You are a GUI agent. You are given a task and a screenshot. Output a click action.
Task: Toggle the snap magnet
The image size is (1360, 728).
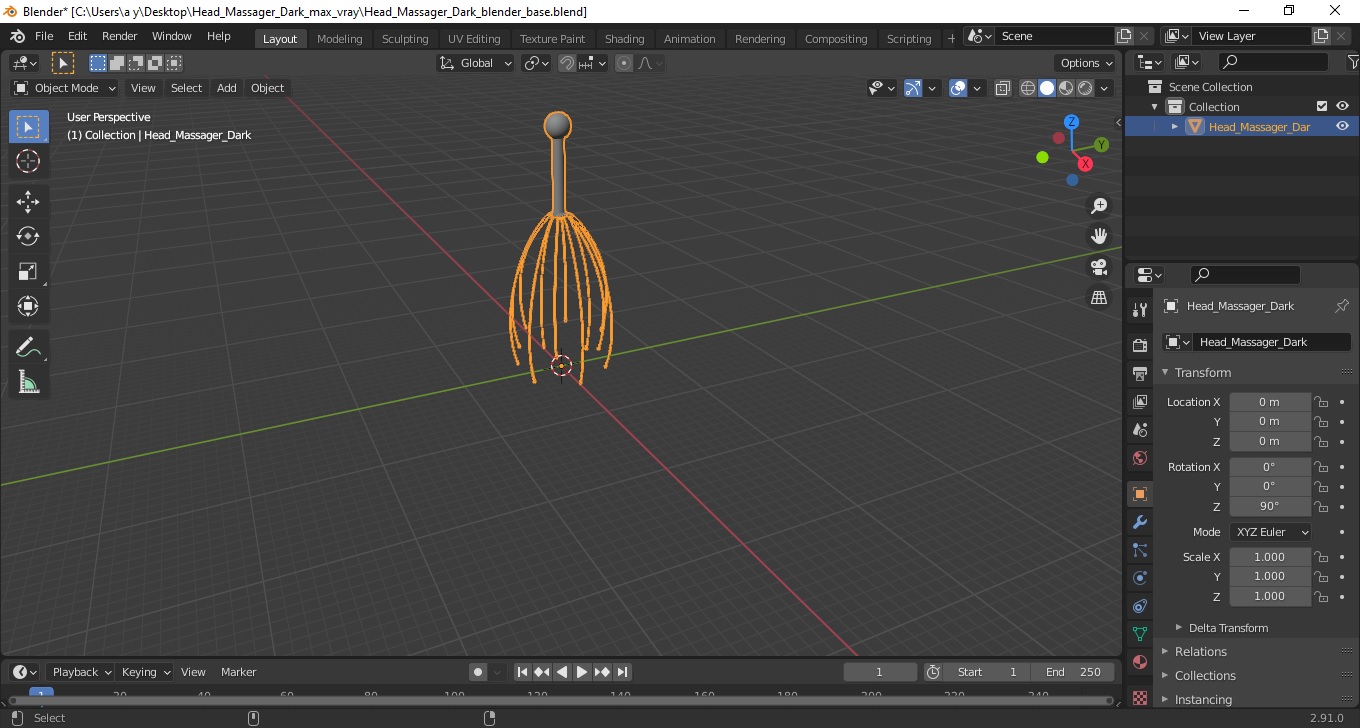(x=567, y=63)
